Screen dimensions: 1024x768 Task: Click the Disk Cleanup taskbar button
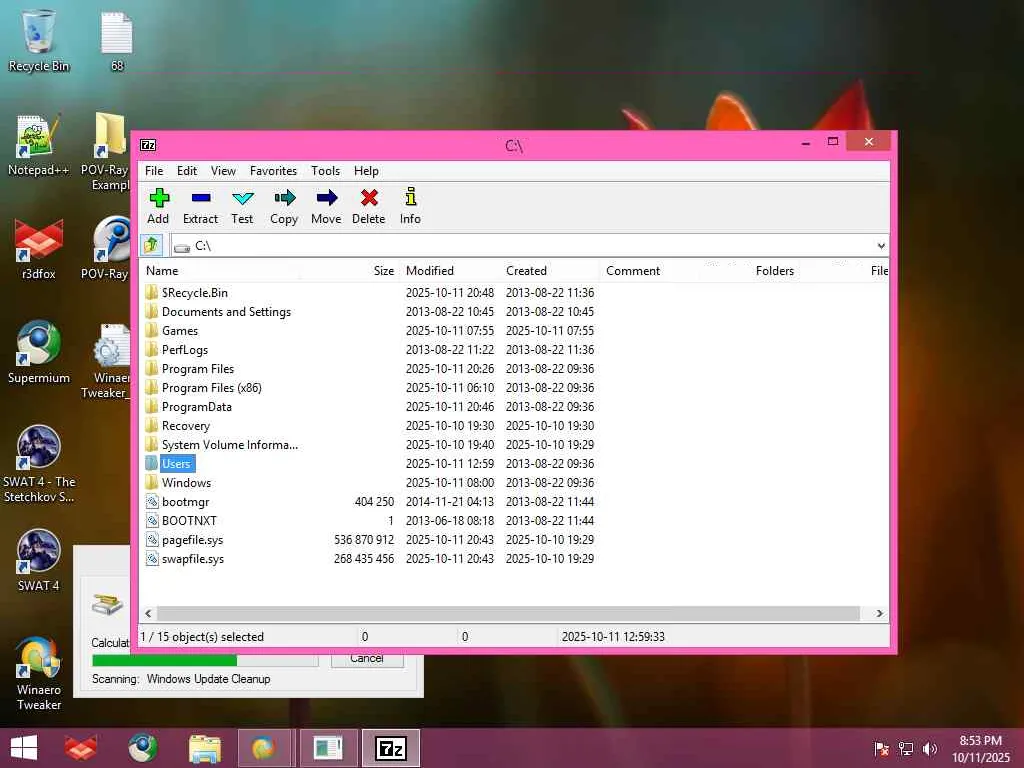coord(328,748)
